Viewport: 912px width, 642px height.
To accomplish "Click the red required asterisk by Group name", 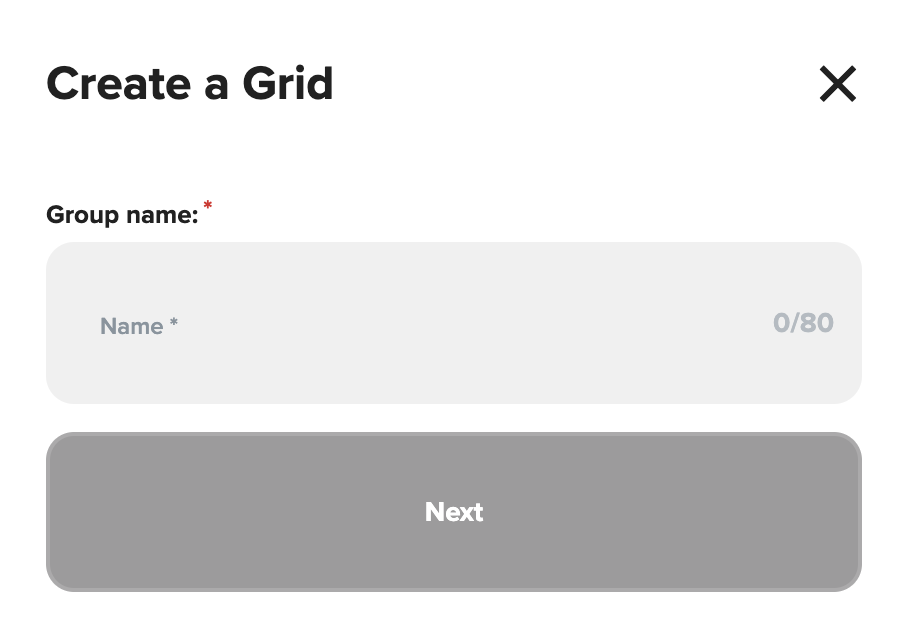I will point(208,206).
